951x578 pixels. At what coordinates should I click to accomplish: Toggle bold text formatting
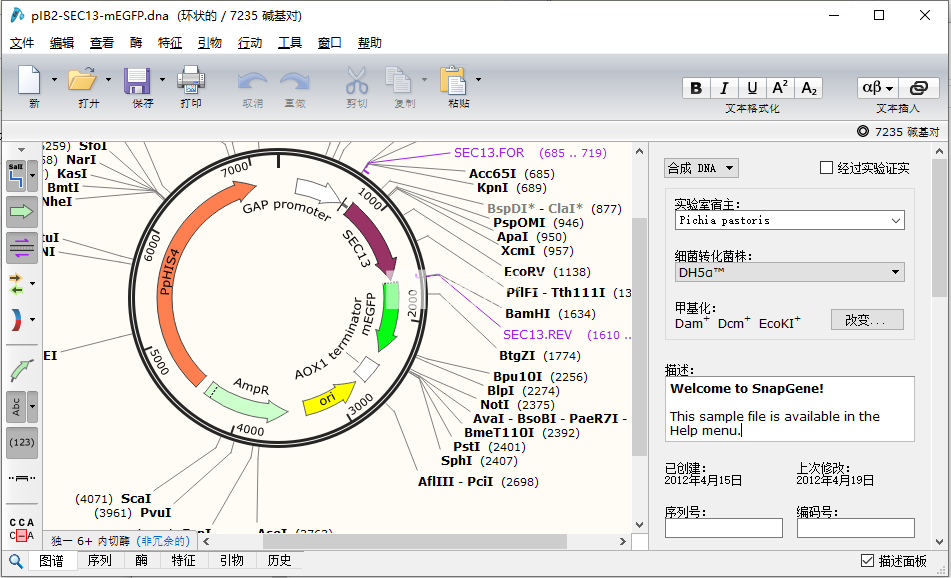[x=696, y=88]
